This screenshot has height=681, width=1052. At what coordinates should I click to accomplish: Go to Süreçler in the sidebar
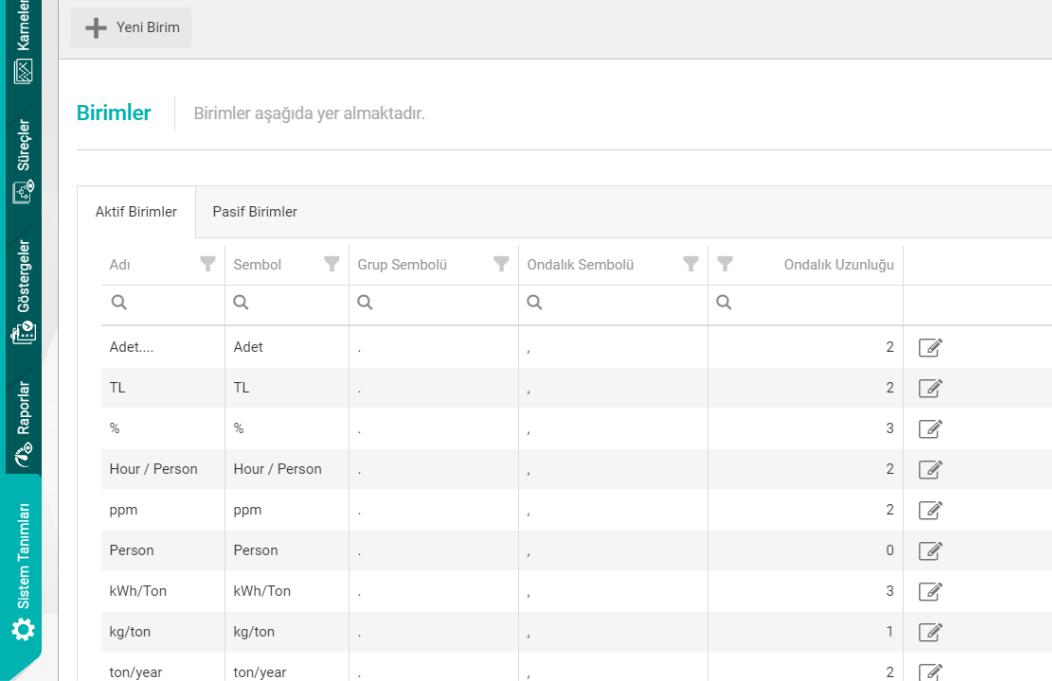21,162
